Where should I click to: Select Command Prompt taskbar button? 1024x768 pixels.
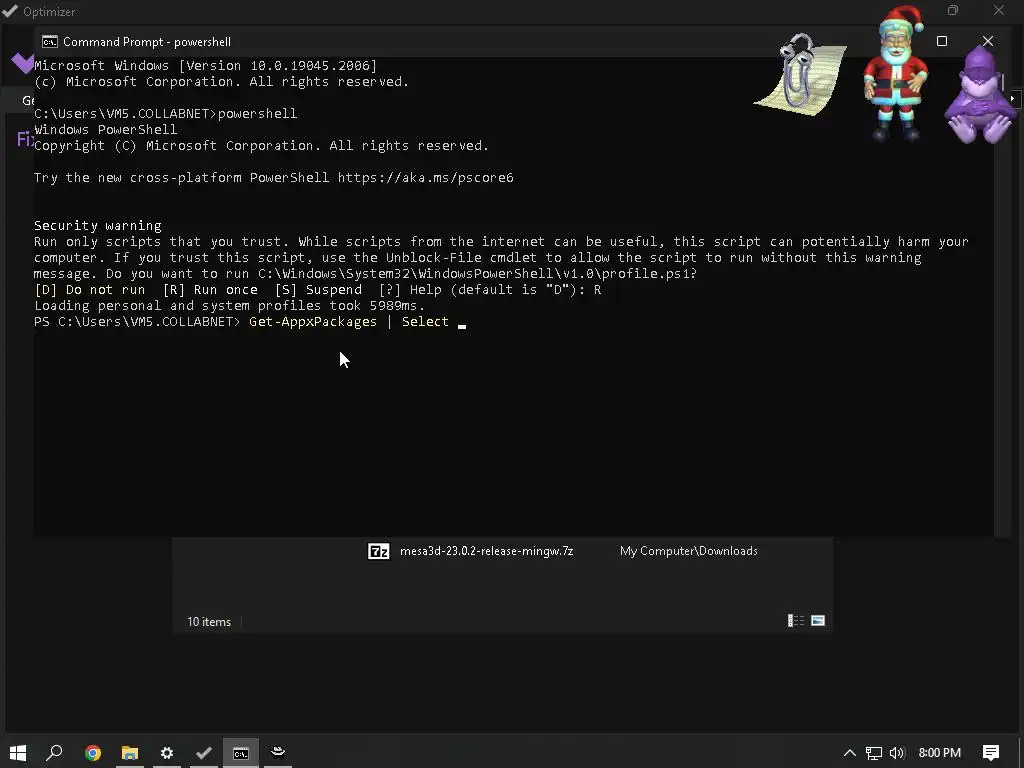tap(241, 752)
